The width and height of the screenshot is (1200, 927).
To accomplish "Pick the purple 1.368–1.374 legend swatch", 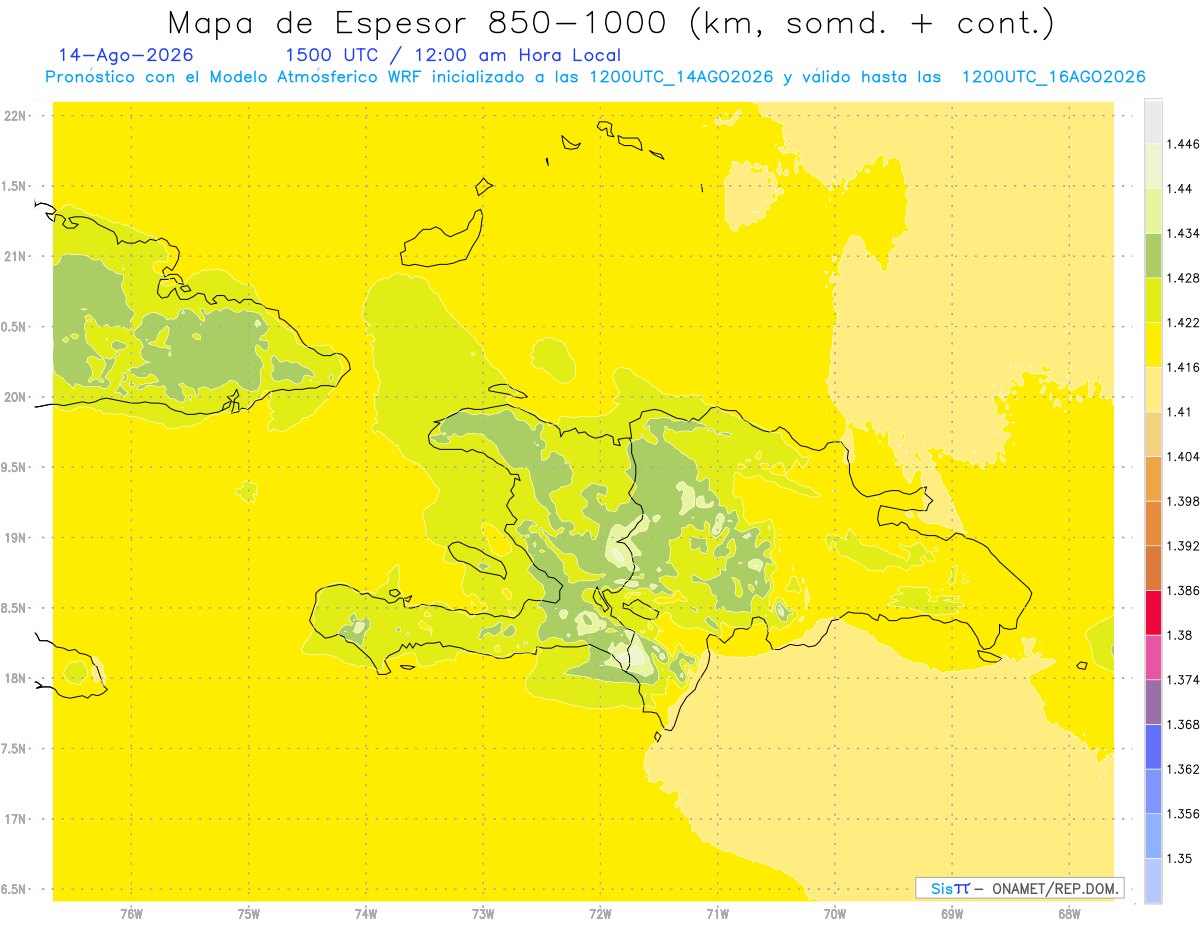I will point(1153,702).
